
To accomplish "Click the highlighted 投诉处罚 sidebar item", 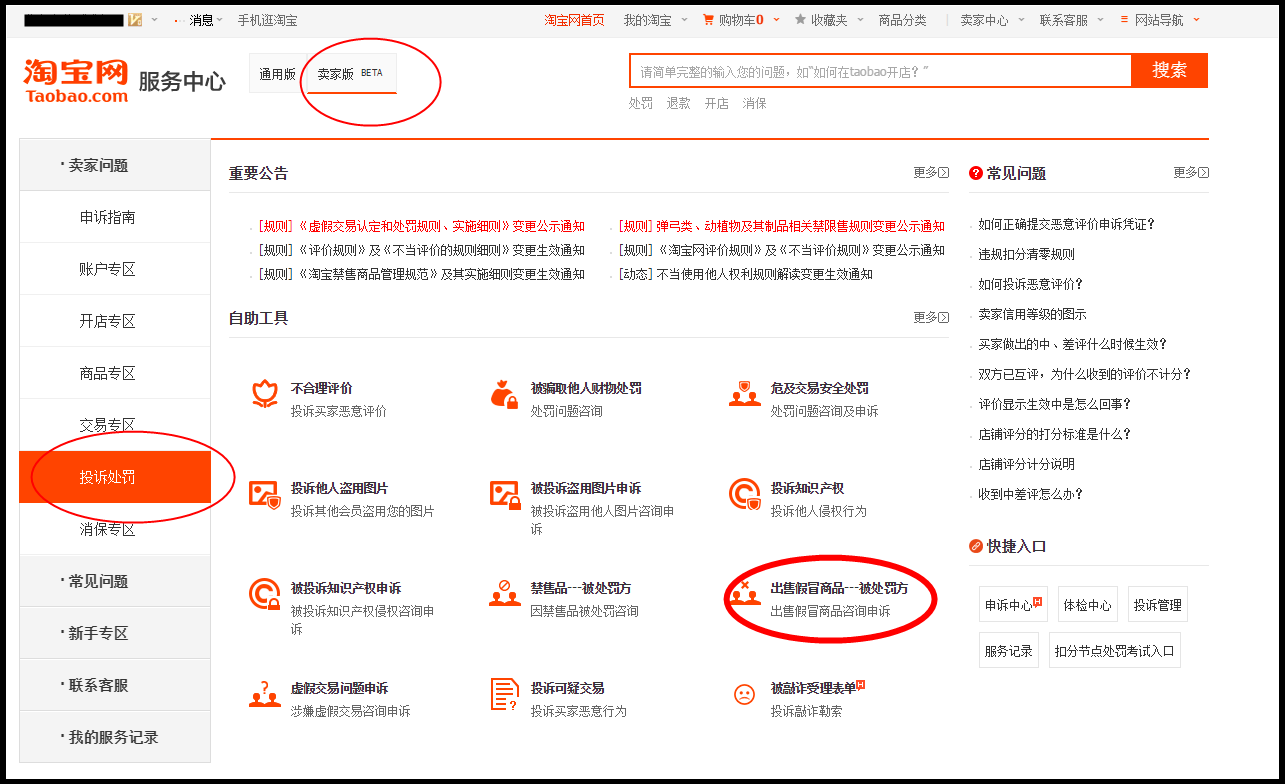I will tap(115, 477).
